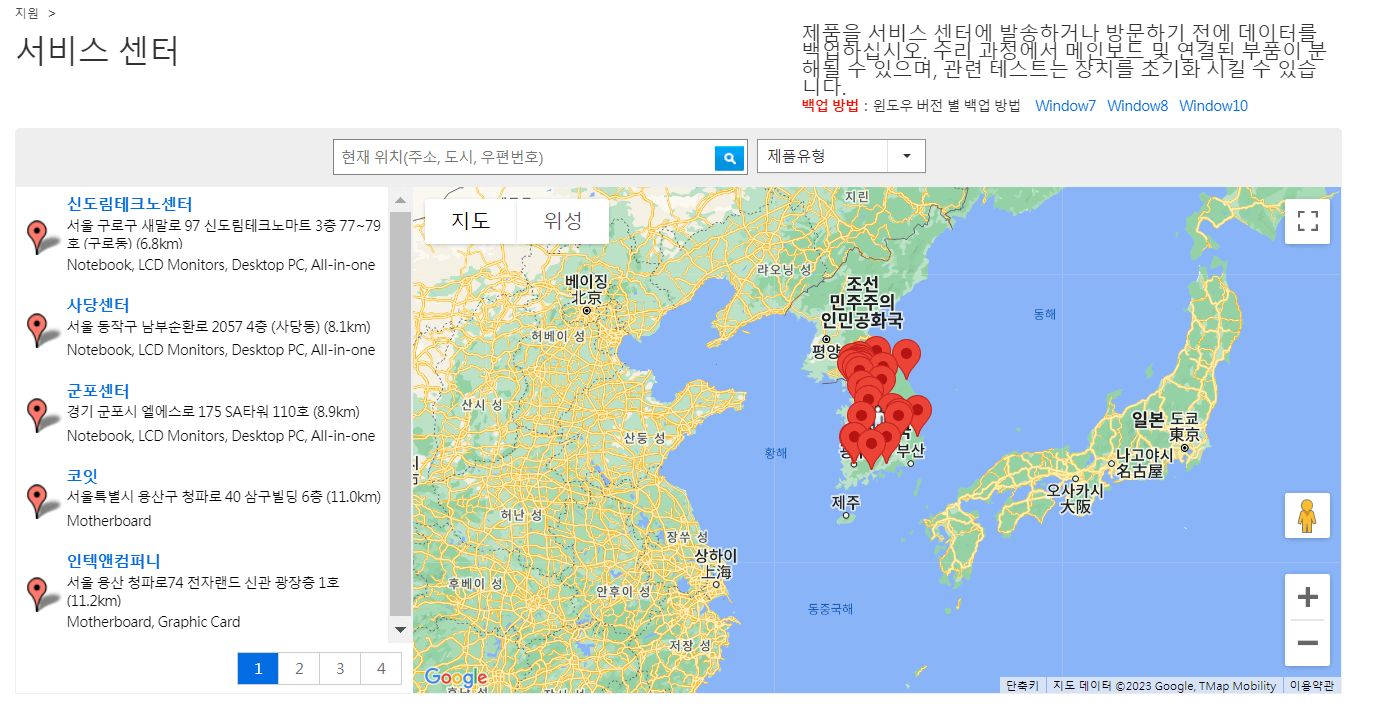Screen dimensions: 1375x727
Task: Switch map to 지도 view
Action: [x=471, y=221]
